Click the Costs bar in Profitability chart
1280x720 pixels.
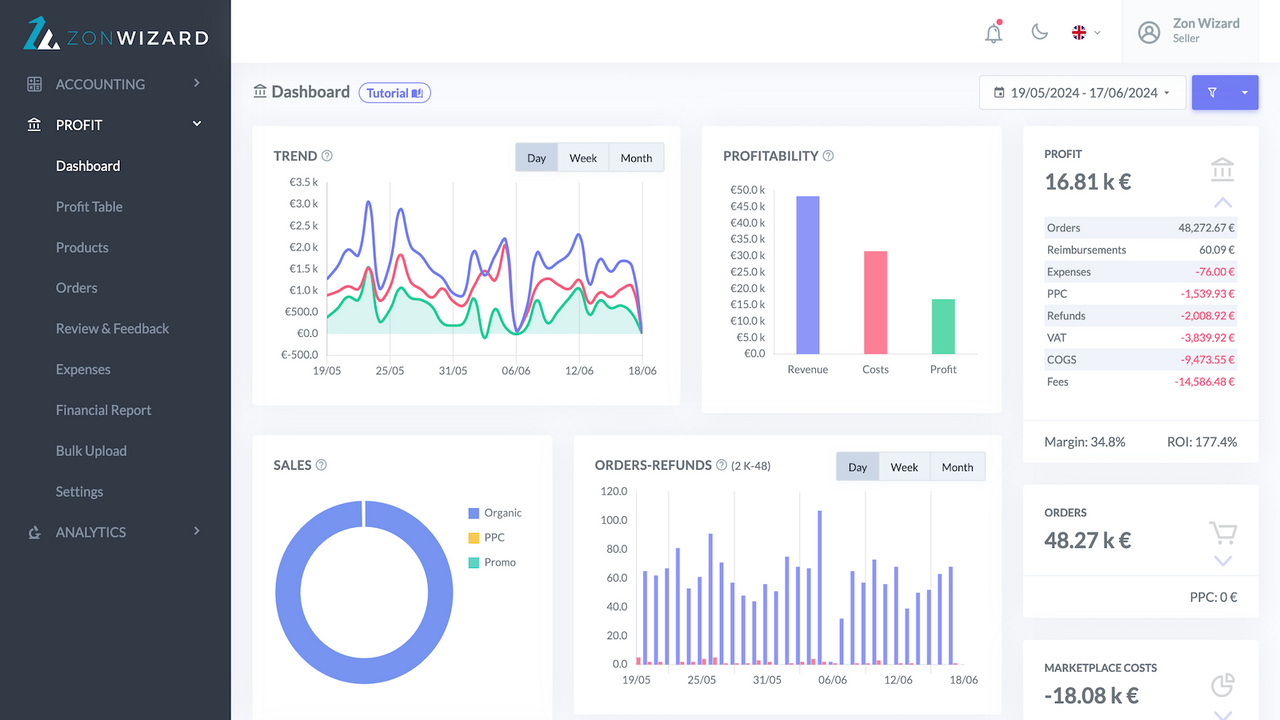click(875, 302)
